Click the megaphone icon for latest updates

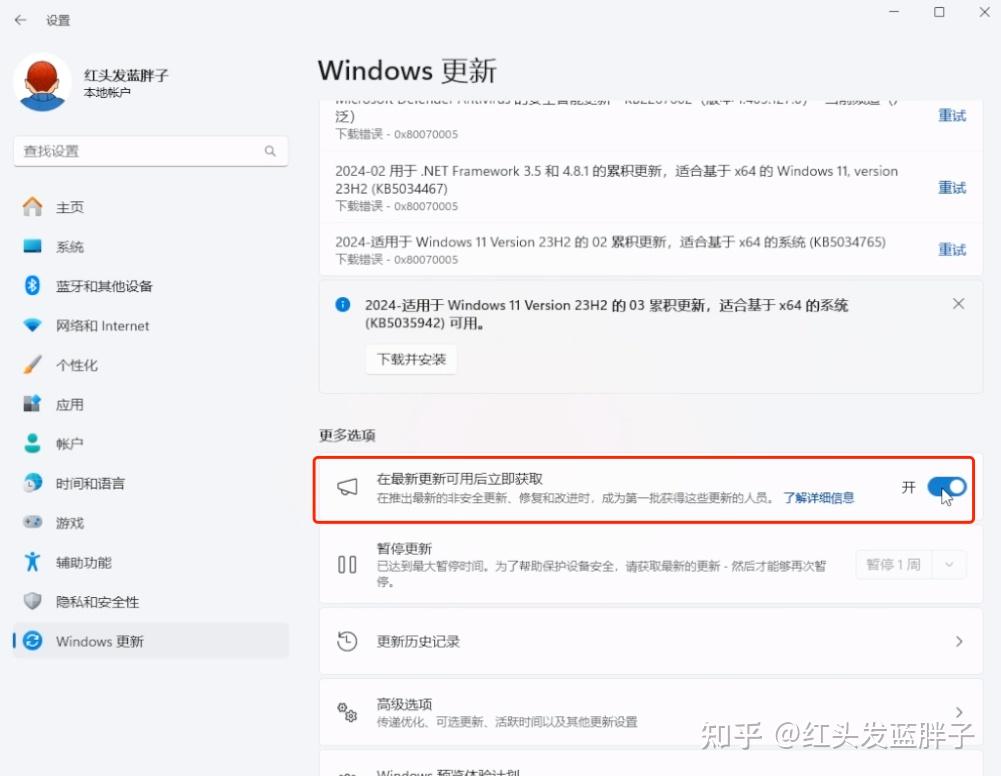click(347, 488)
